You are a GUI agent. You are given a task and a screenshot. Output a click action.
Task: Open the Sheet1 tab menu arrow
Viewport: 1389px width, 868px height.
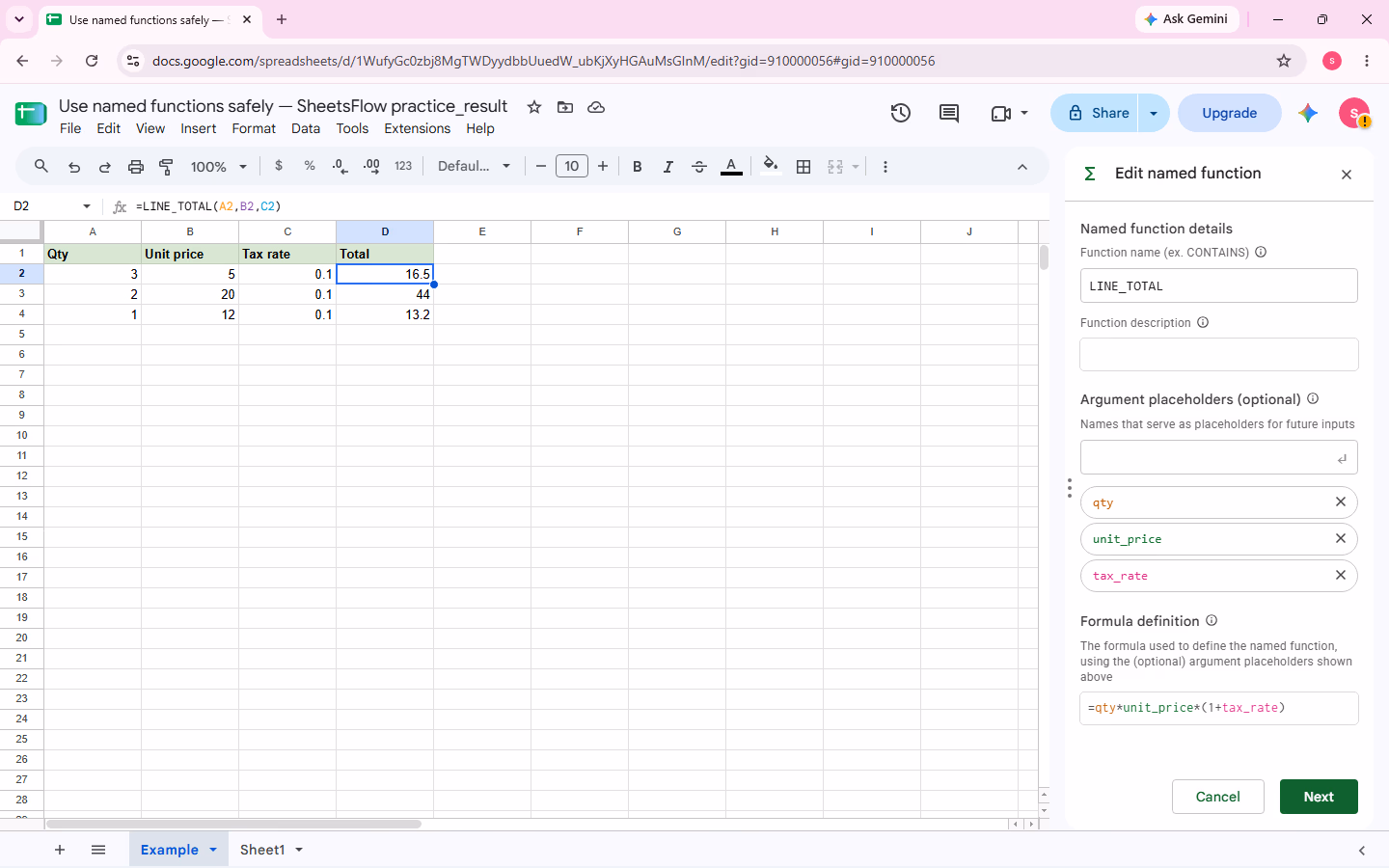click(x=299, y=850)
